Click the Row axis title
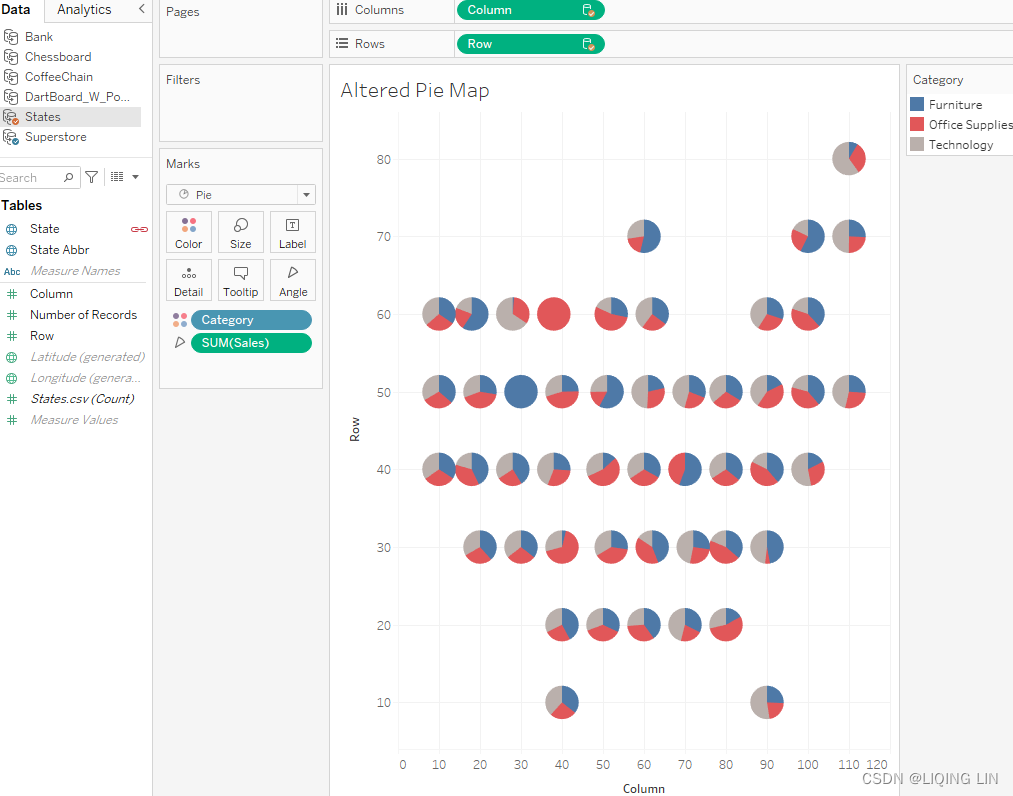Image resolution: width=1013 pixels, height=796 pixels. (x=354, y=430)
